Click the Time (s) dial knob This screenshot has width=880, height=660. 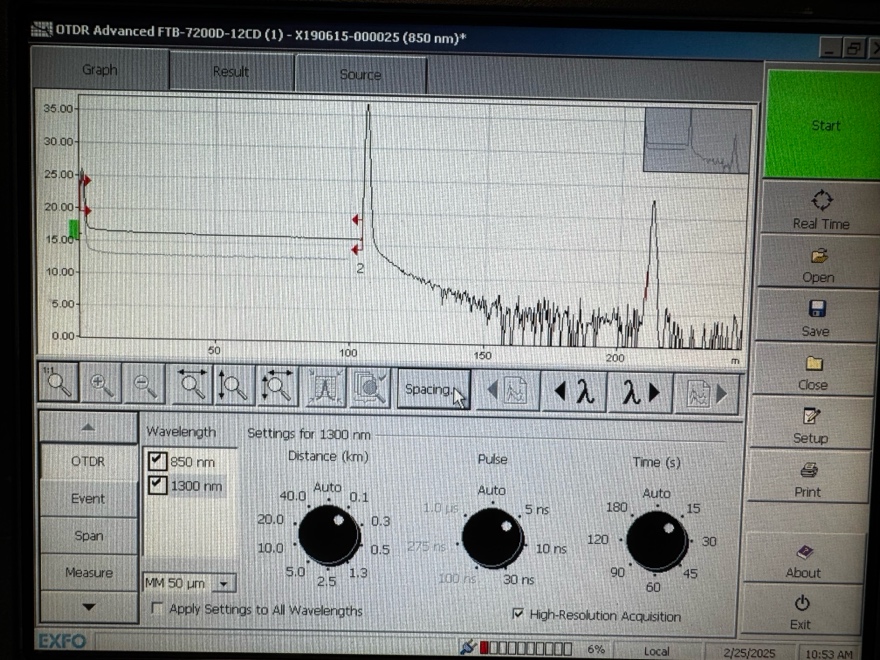click(657, 541)
